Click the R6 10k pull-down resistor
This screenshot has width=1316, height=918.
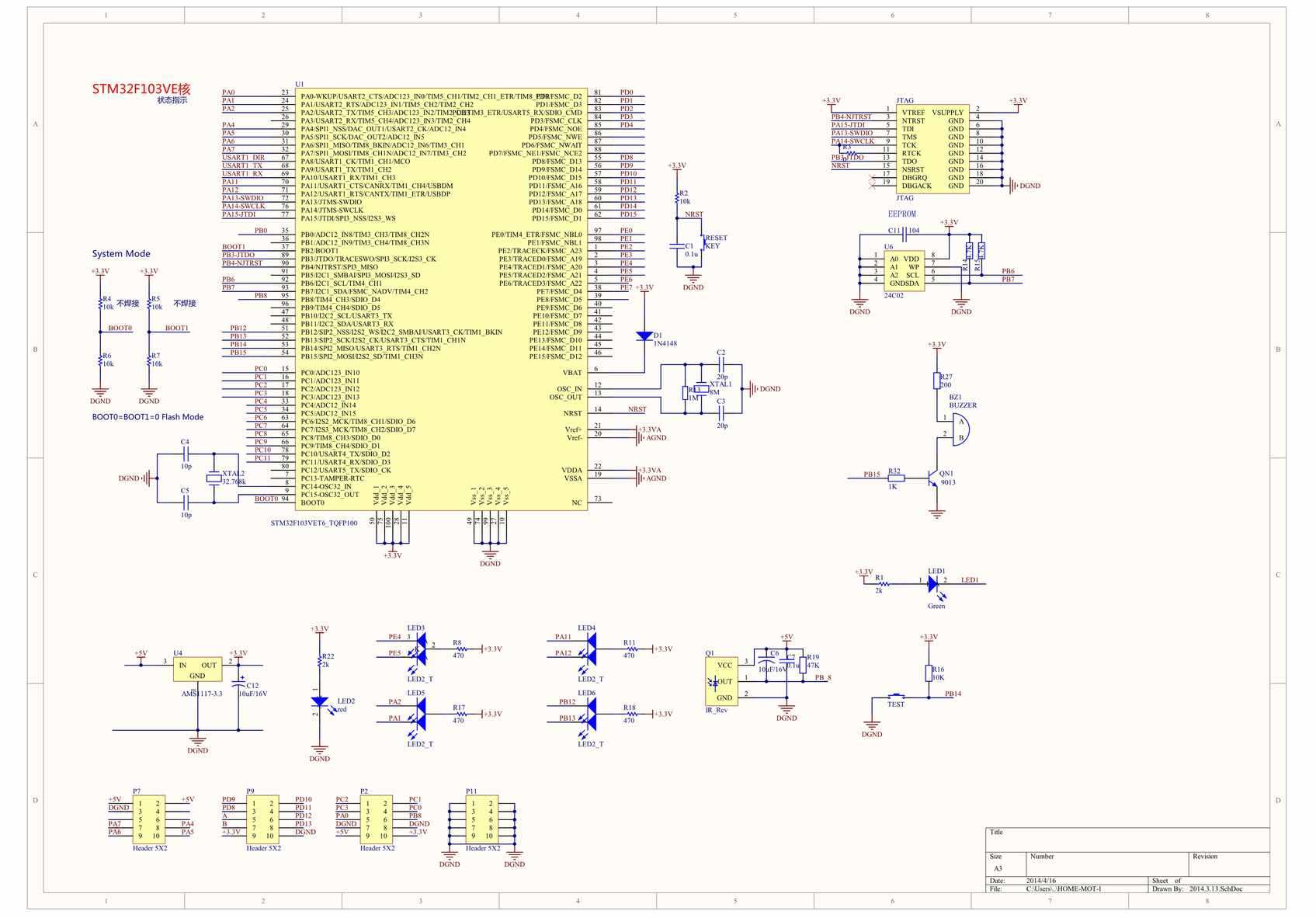pos(100,360)
